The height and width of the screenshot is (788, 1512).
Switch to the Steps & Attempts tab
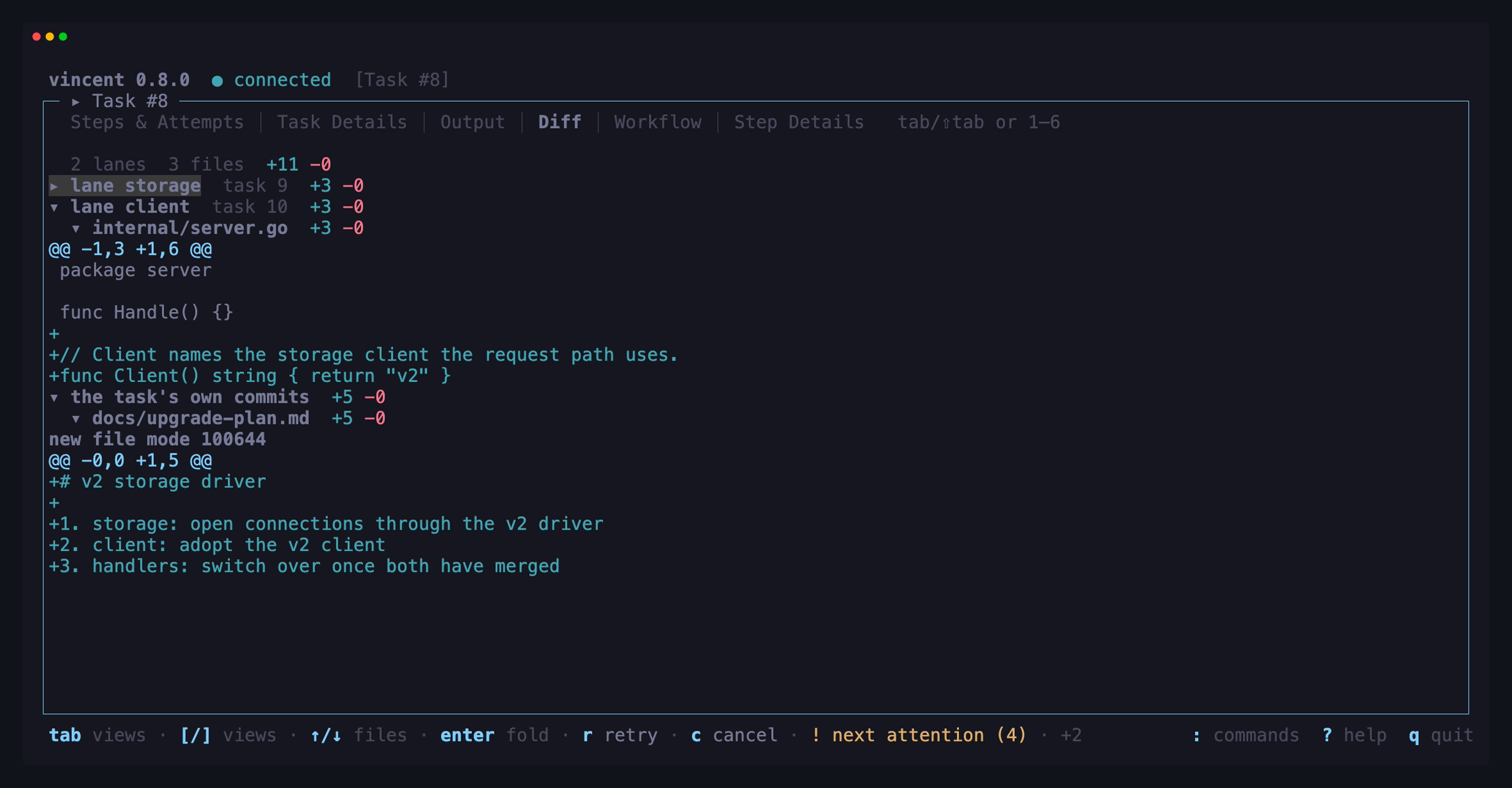[157, 122]
